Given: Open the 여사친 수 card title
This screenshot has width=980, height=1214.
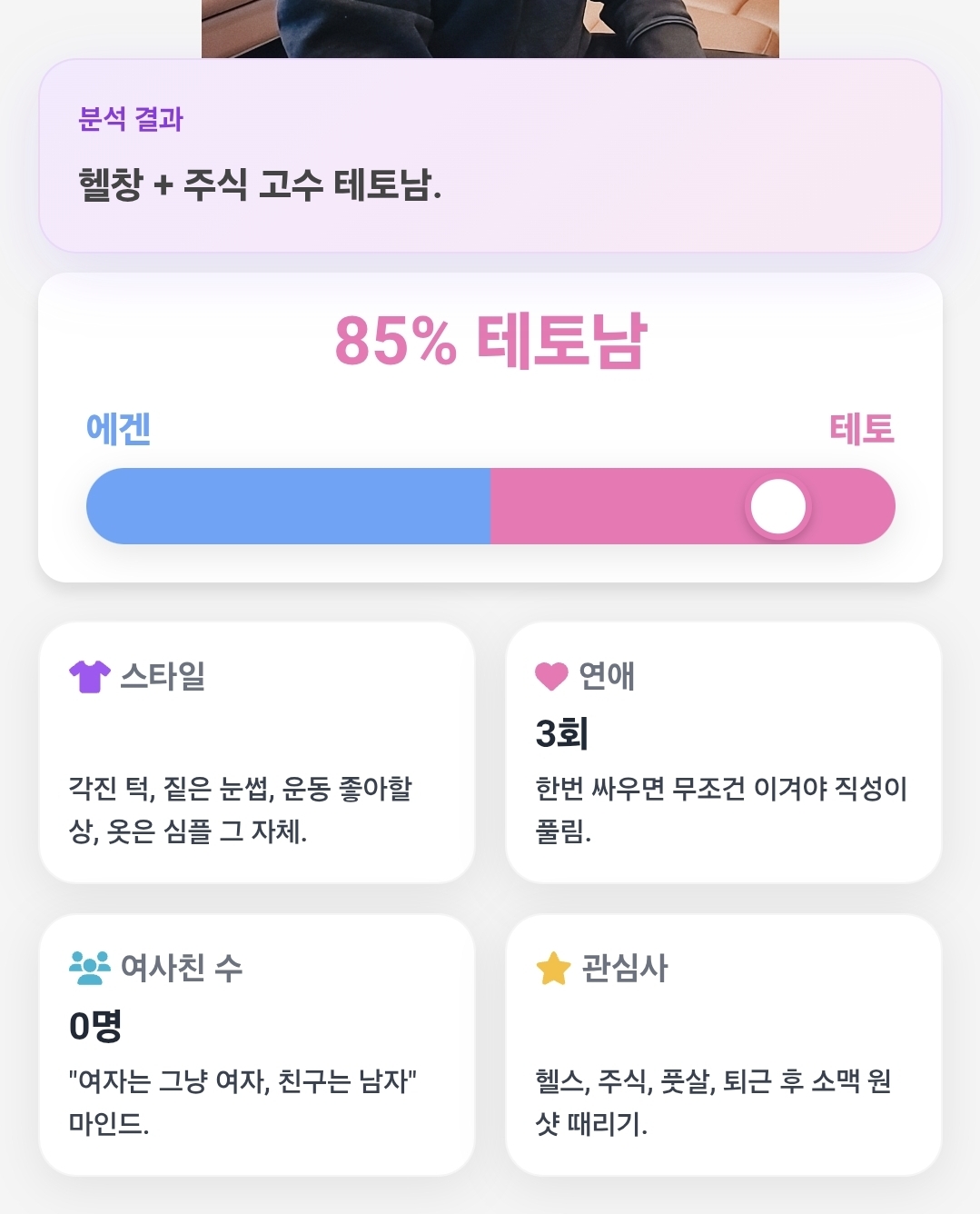Looking at the screenshot, I should [x=182, y=968].
